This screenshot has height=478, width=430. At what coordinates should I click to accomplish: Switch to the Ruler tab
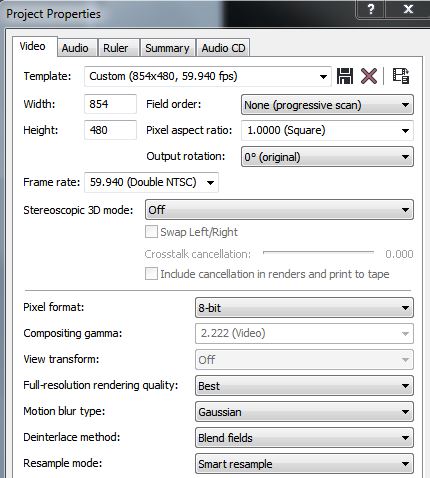point(116,48)
